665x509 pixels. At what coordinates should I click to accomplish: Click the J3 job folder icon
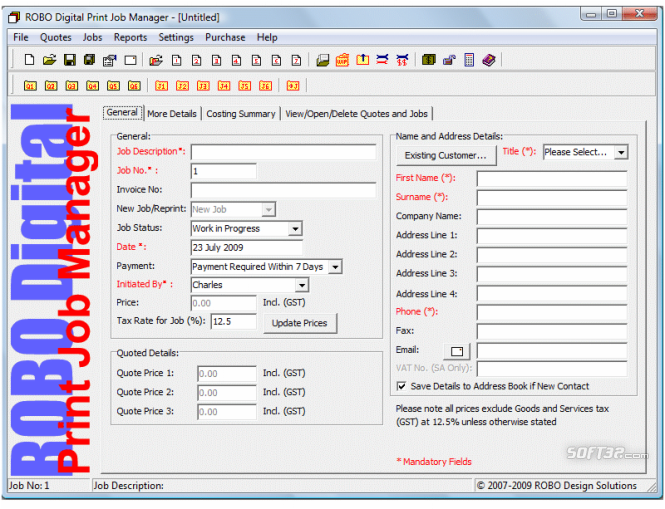click(203, 86)
